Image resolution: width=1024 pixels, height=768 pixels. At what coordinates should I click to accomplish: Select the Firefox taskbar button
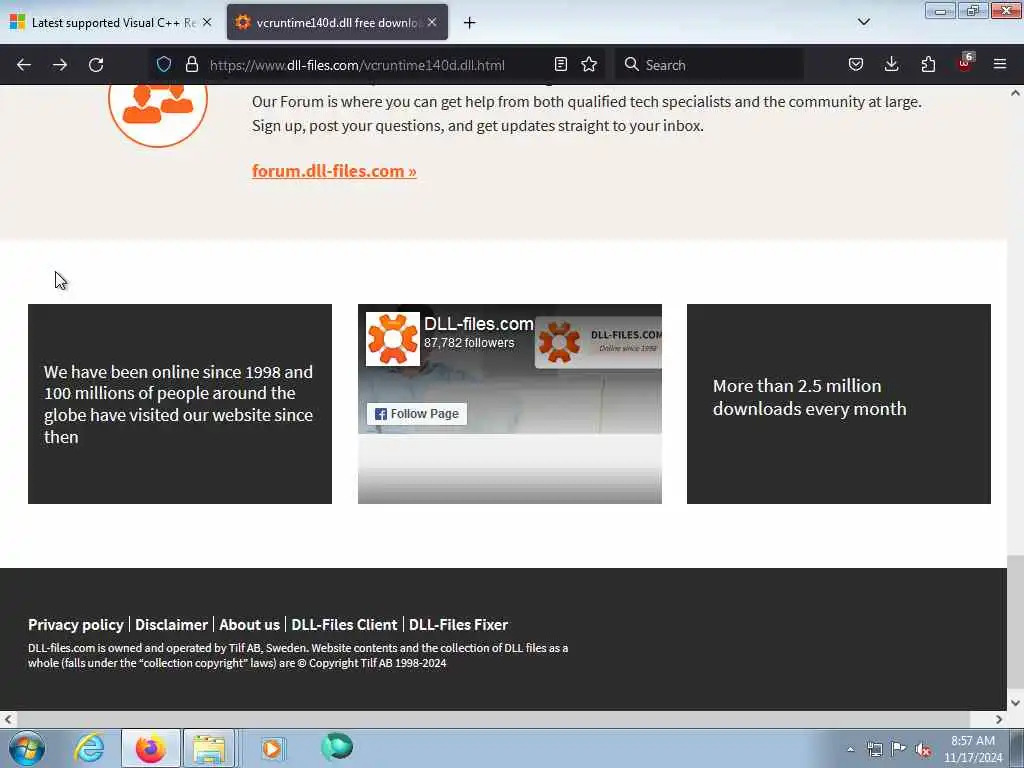pos(151,748)
